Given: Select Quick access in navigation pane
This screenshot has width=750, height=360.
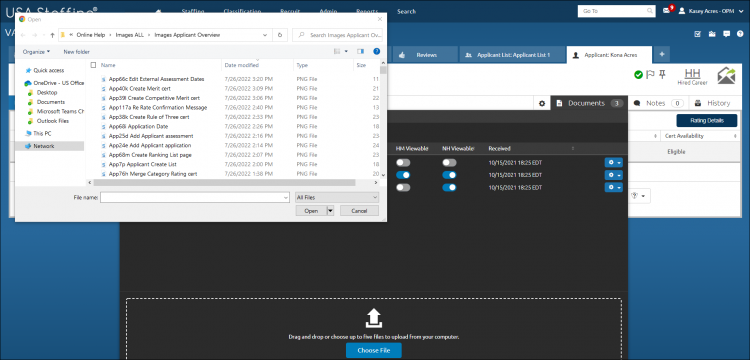Looking at the screenshot, I should (x=48, y=70).
